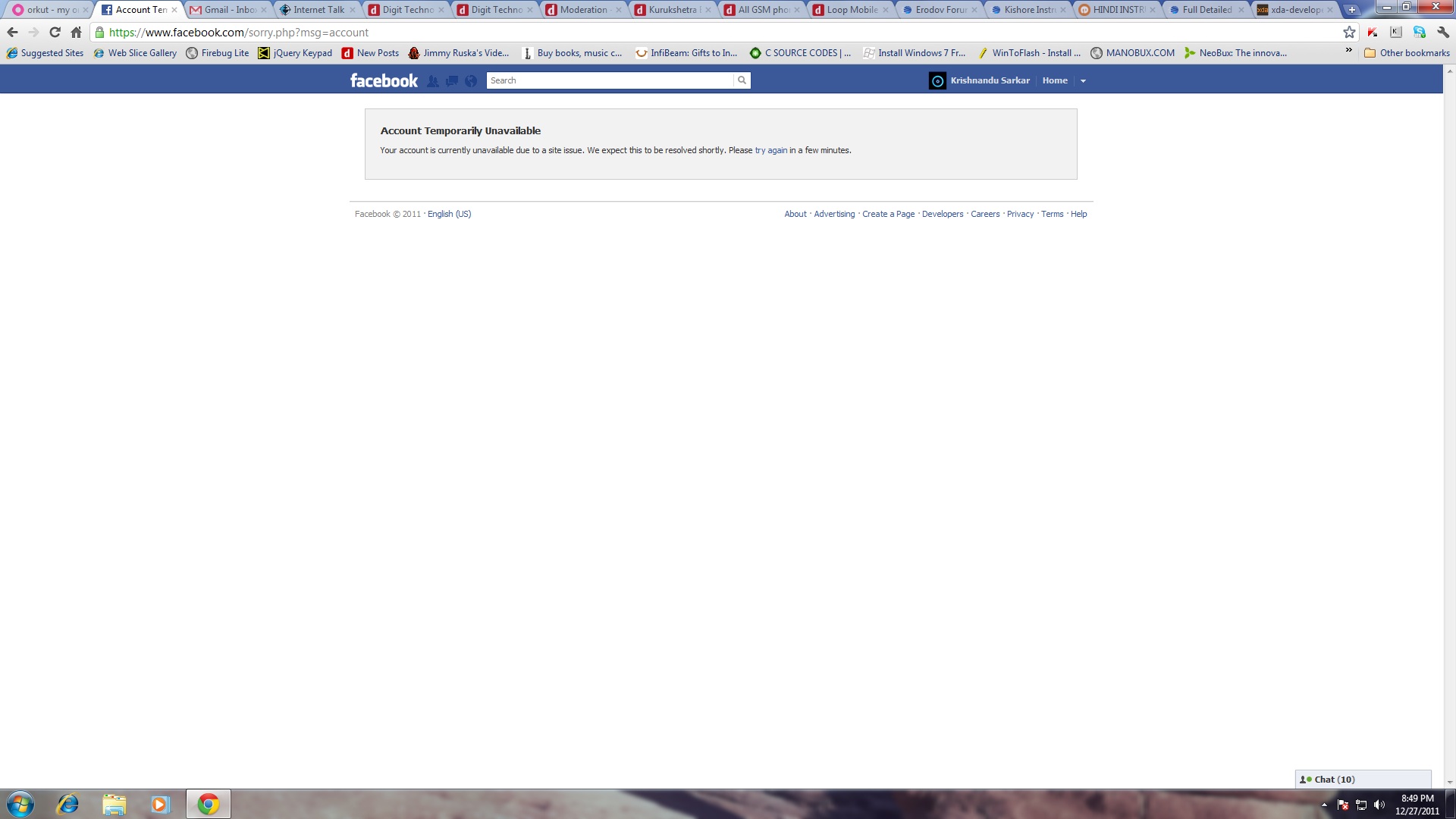Open Windows Explorer from the taskbar

click(114, 804)
